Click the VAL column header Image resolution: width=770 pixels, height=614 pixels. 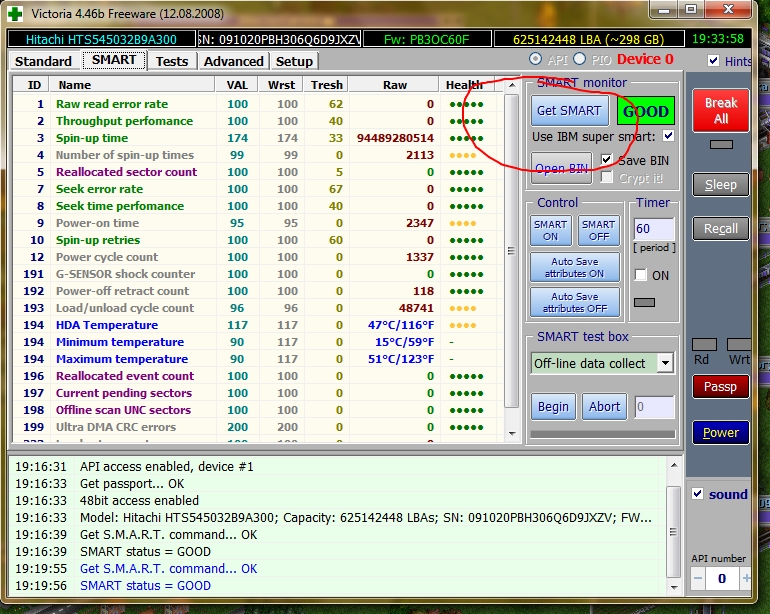[x=237, y=85]
